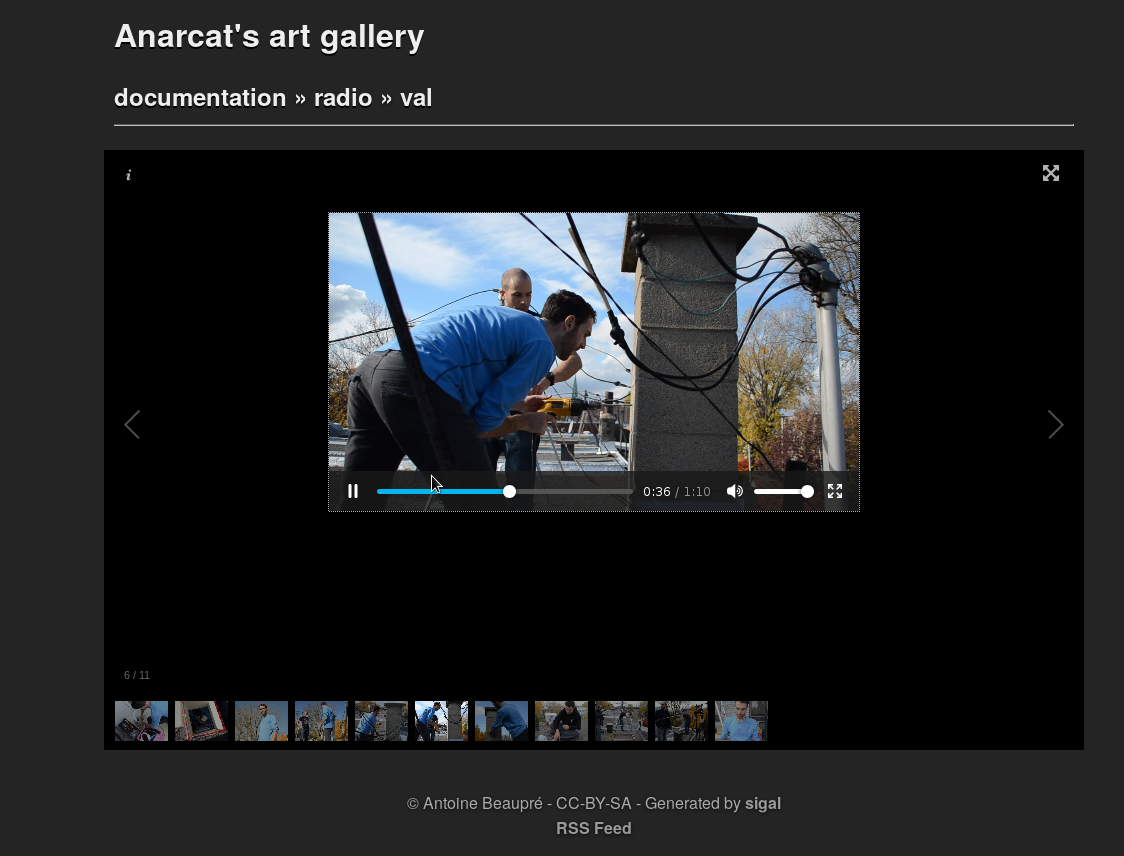The width and height of the screenshot is (1124, 856).
Task: Enter fullscreen from video player controls
Action: [835, 491]
